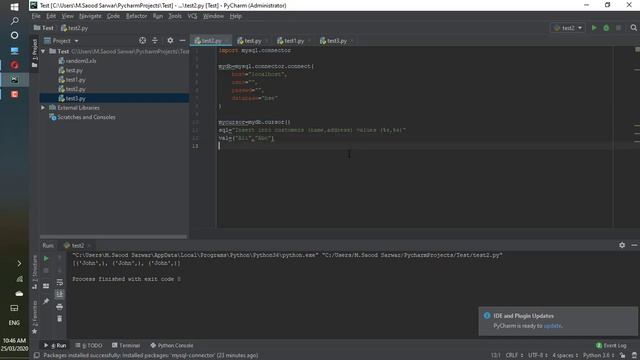The image size is (640, 360).
Task: Select randoml.xls in the project tree
Action: 77,61
